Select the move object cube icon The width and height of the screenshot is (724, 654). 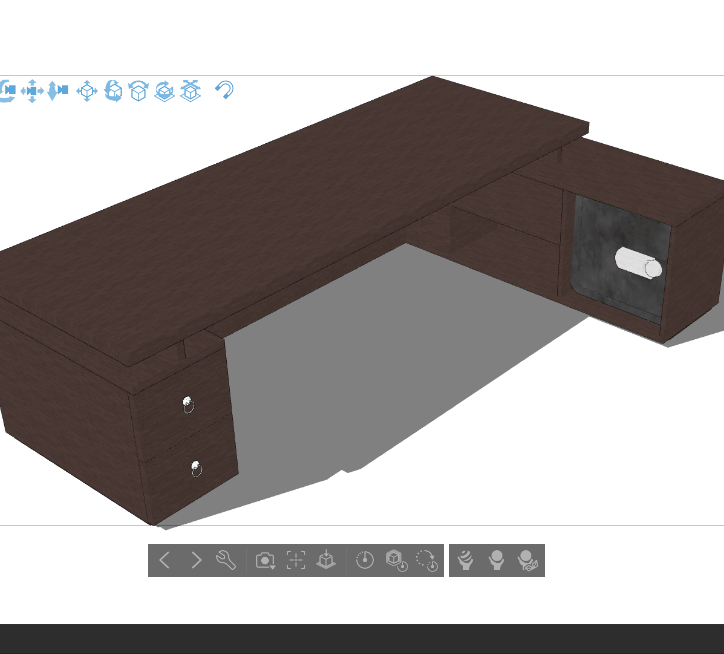[x=87, y=91]
